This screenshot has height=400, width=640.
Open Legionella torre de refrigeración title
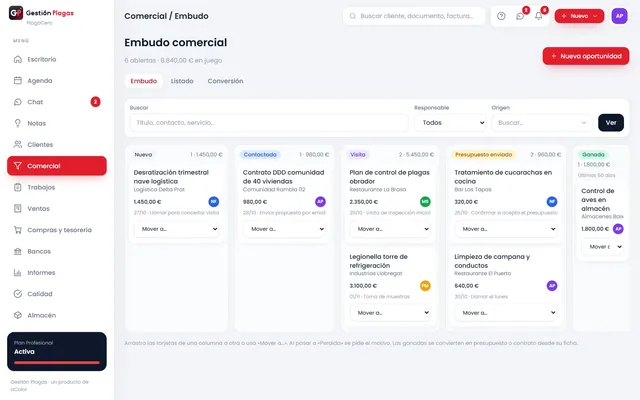click(378, 261)
